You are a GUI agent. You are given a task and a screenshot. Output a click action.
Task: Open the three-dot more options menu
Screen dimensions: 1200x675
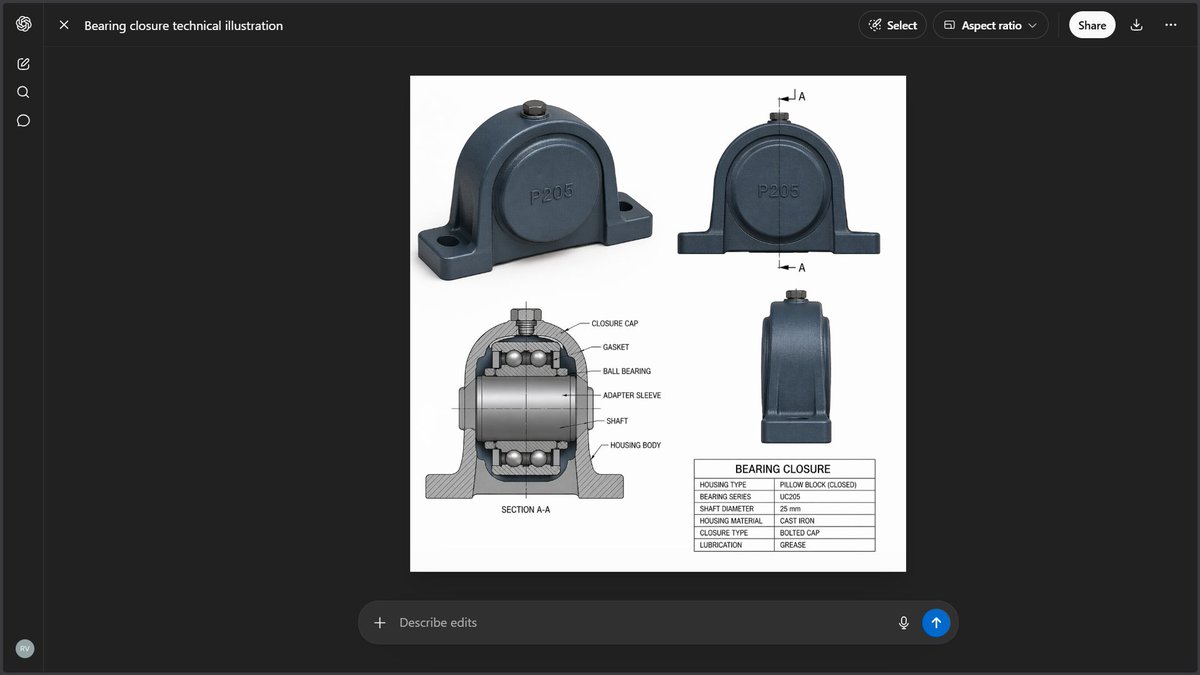(1171, 25)
